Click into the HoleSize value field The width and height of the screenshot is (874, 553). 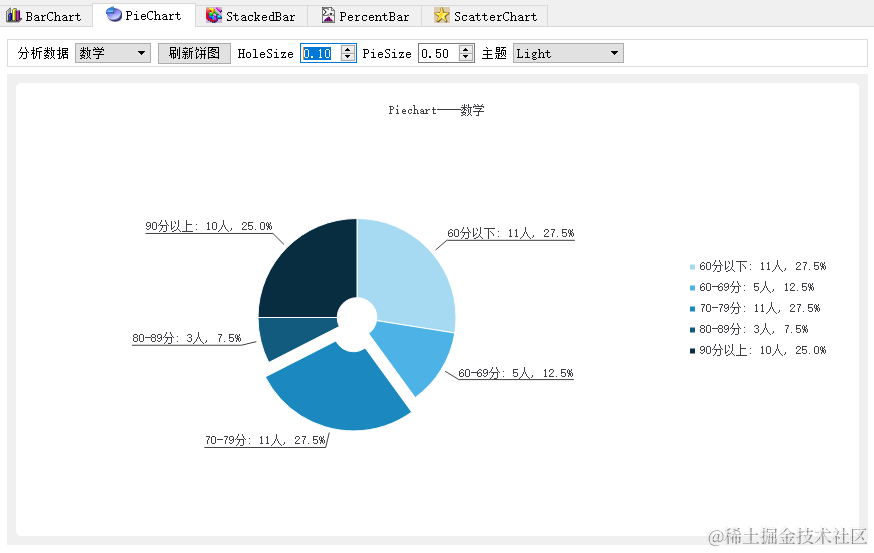coord(321,54)
